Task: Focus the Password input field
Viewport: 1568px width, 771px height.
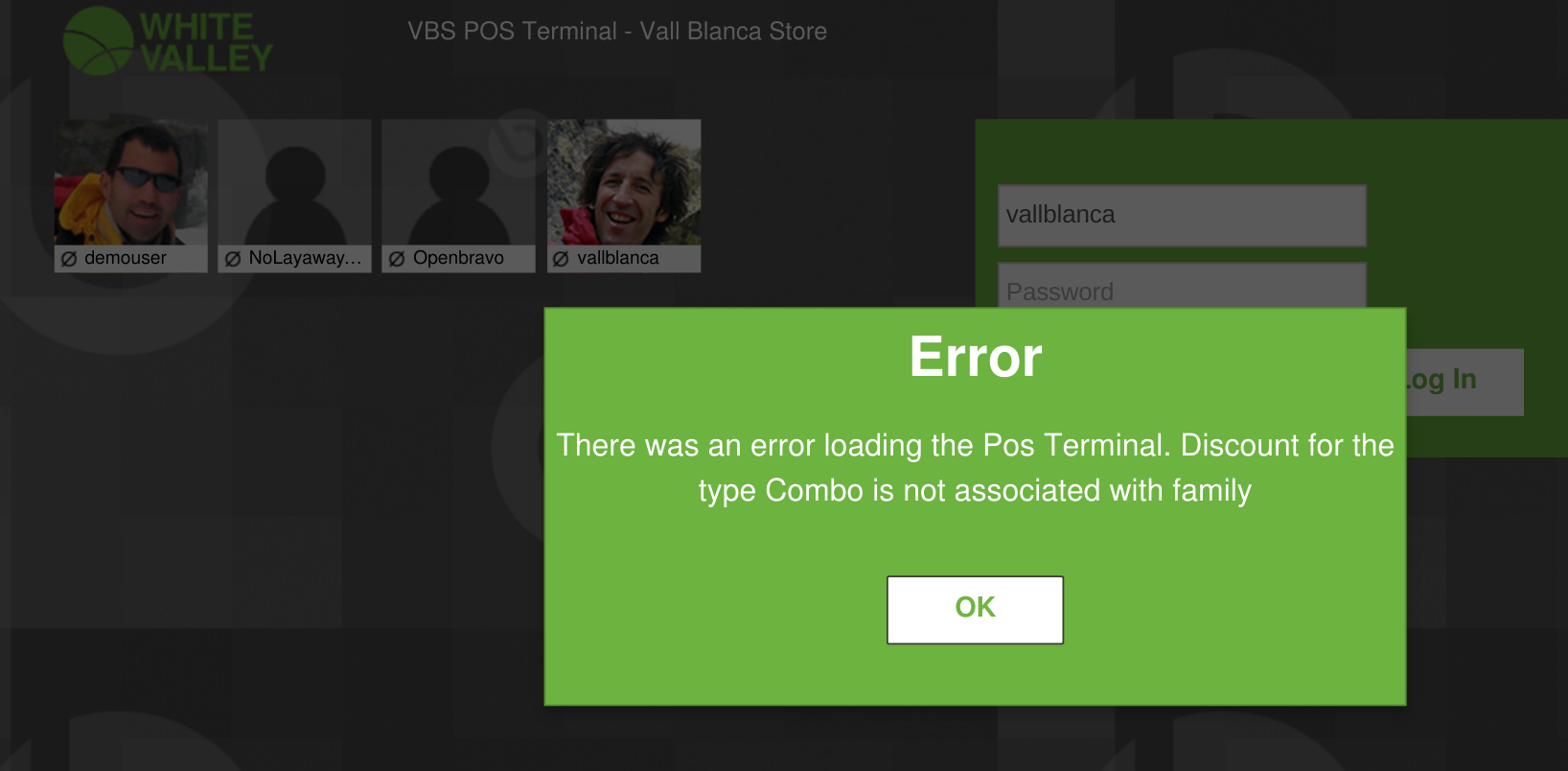Action: 1182,286
